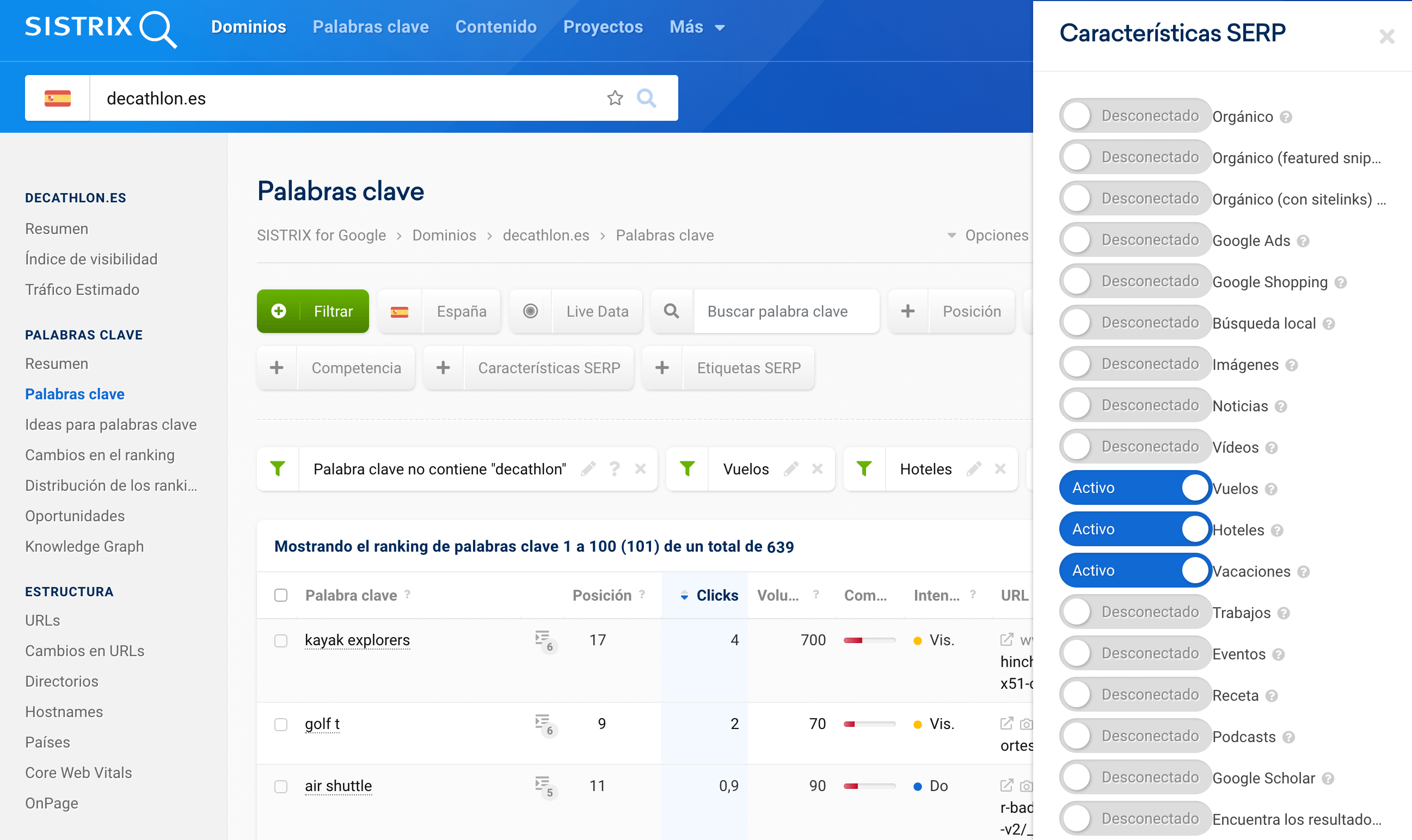1412x840 pixels.
Task: Open the country flag selector in search bar
Action: pyautogui.click(x=57, y=98)
